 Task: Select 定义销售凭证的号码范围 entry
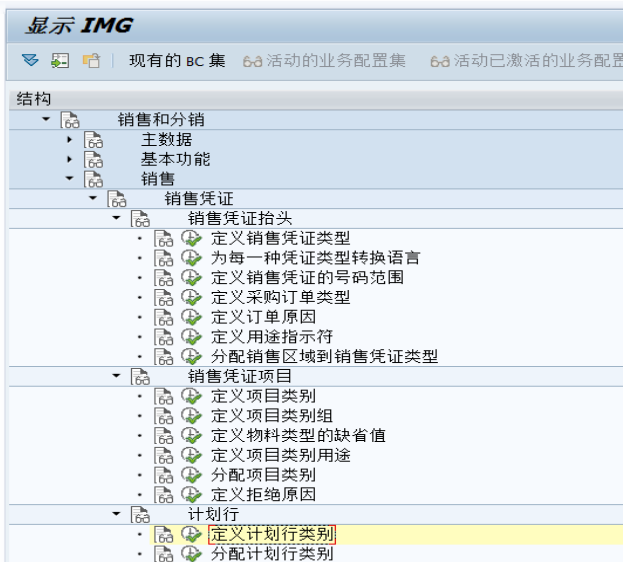[307, 277]
